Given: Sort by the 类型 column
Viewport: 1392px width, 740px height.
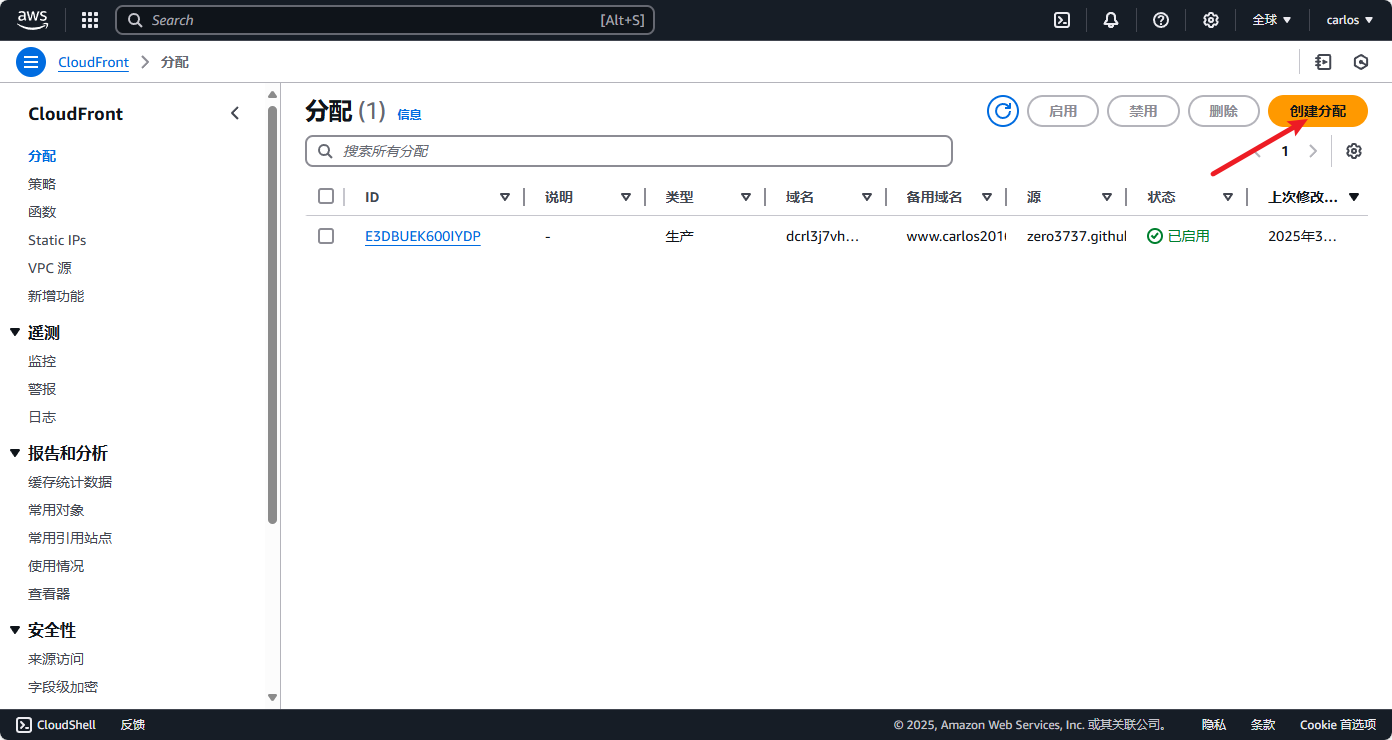Looking at the screenshot, I should pyautogui.click(x=746, y=197).
